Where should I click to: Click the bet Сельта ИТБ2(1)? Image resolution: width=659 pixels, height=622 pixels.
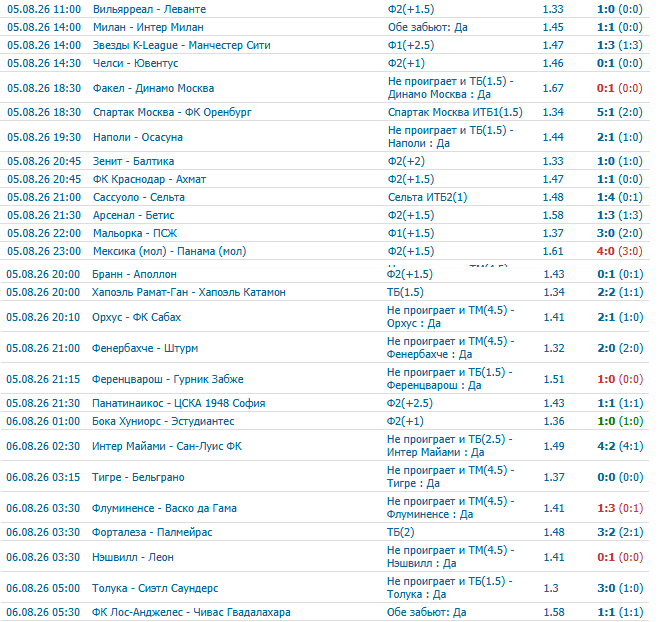427,198
